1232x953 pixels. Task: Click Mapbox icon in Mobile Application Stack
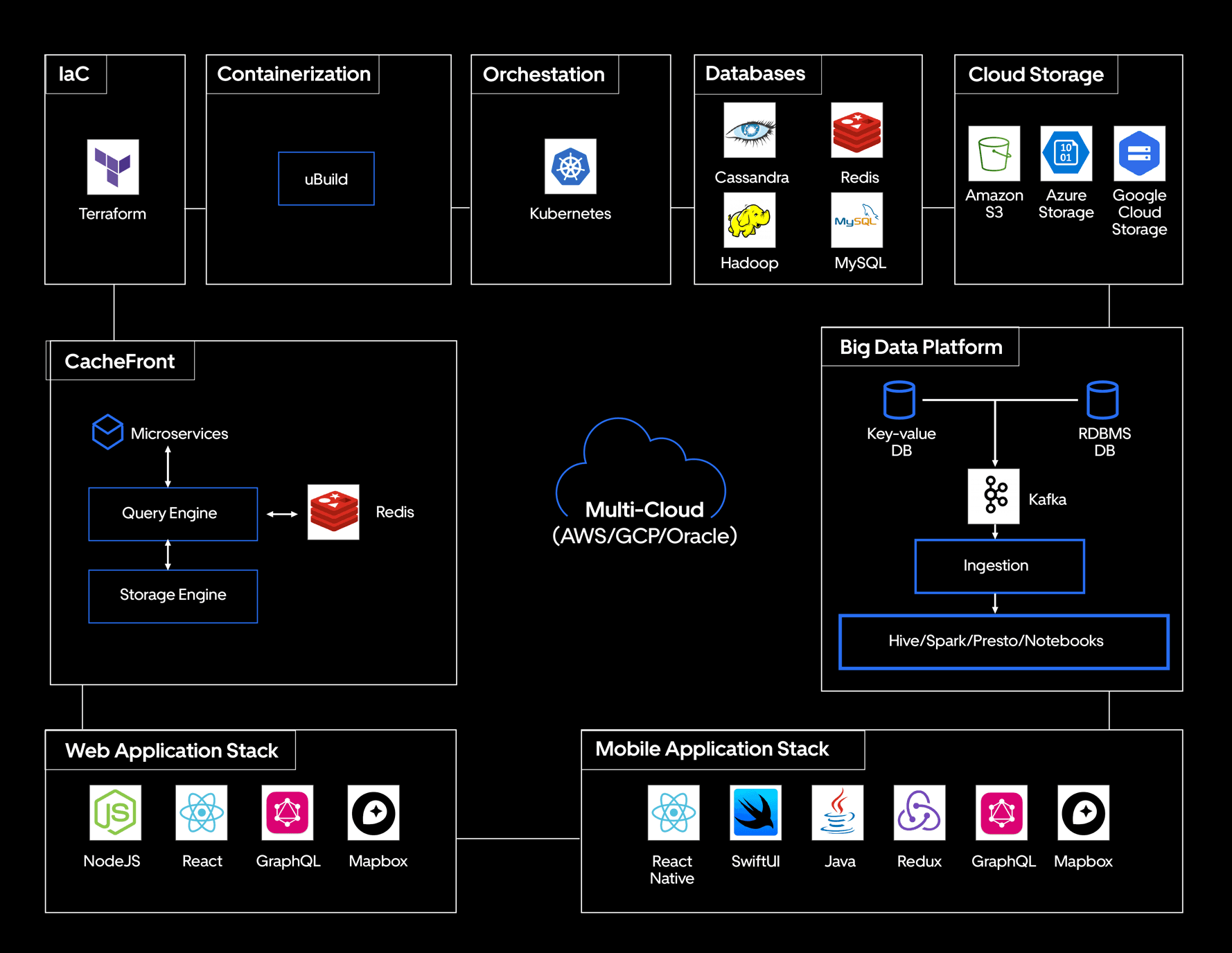[x=1084, y=812]
